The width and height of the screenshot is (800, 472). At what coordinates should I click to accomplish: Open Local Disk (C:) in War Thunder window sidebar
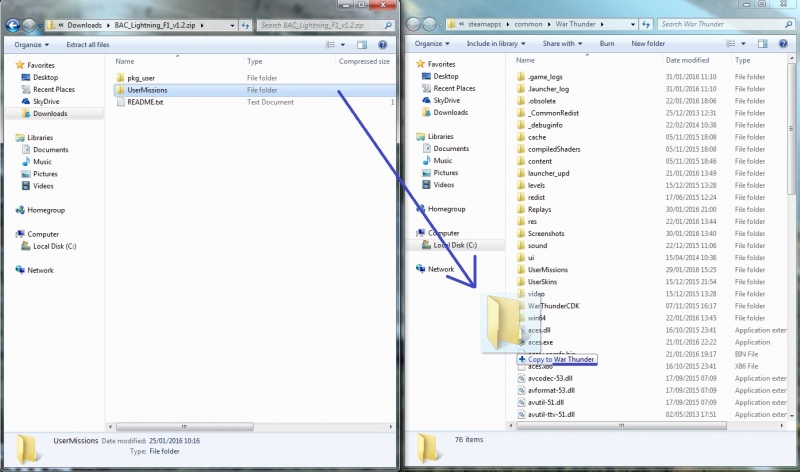(x=455, y=245)
